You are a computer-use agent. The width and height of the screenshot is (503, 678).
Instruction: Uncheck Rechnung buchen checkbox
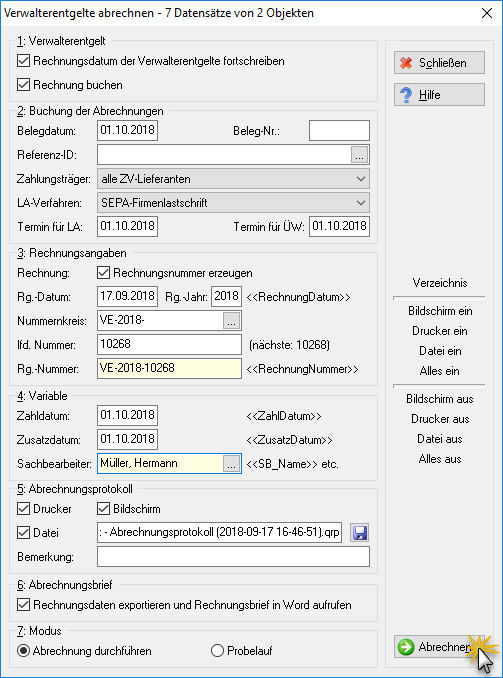23,85
